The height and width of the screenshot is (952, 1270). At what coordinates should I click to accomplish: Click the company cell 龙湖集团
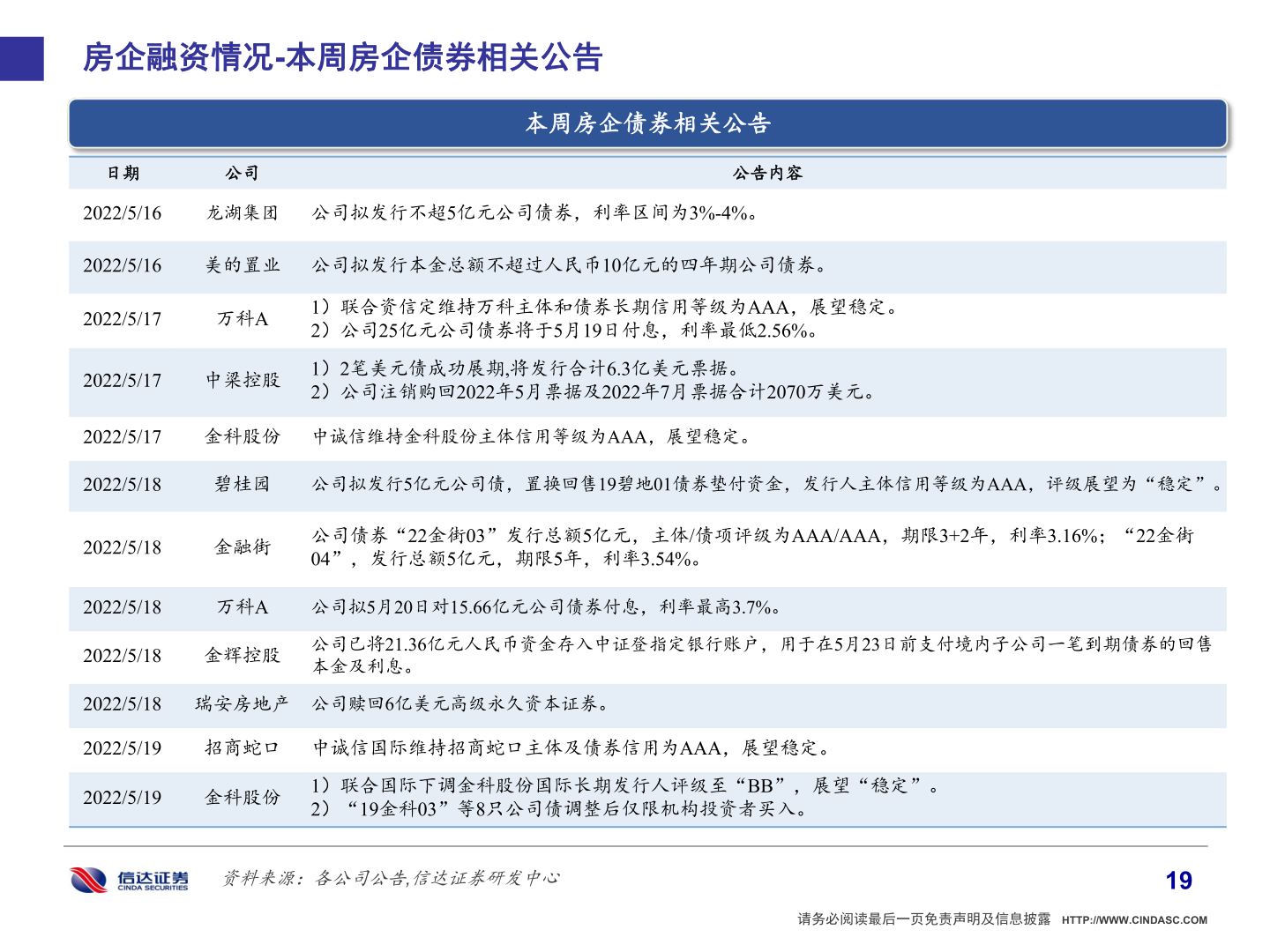click(x=242, y=212)
